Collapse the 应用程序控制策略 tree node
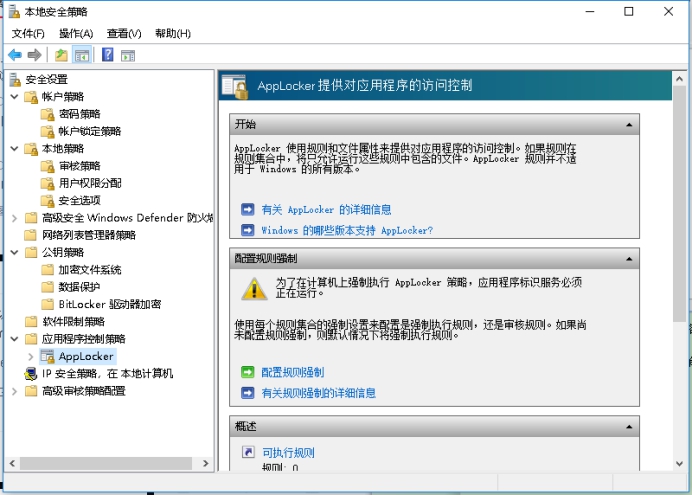 [x=14, y=339]
